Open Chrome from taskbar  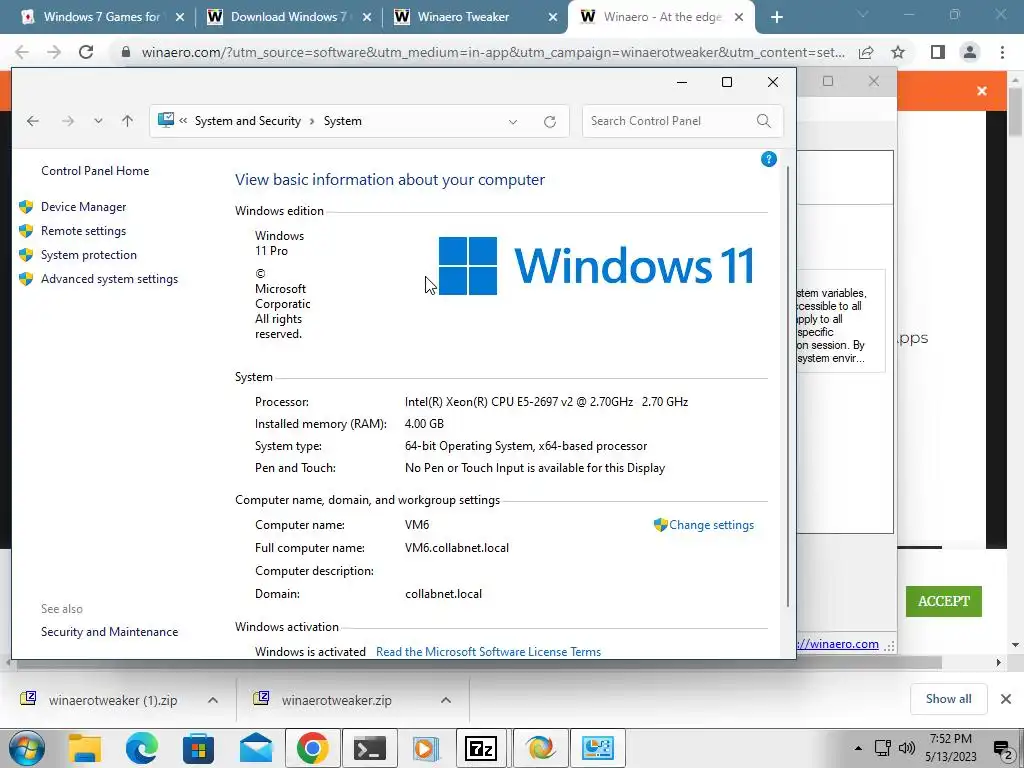(x=313, y=748)
